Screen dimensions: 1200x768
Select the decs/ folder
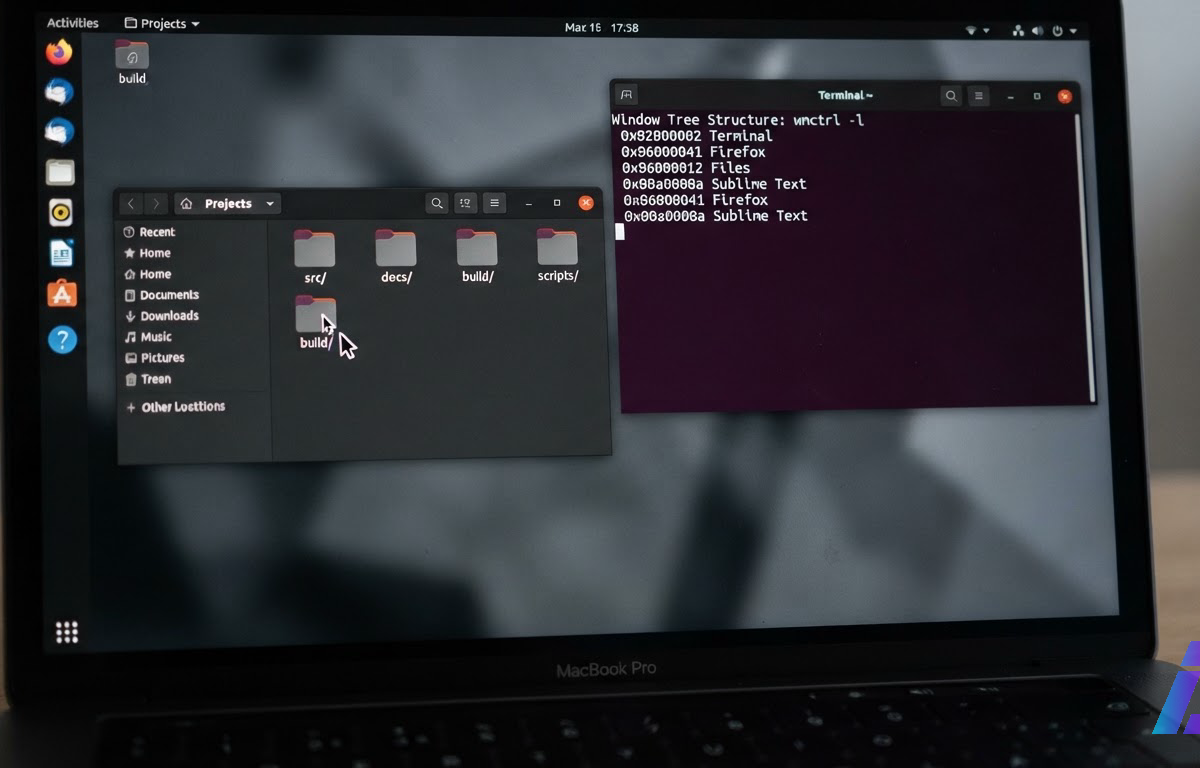tap(396, 257)
